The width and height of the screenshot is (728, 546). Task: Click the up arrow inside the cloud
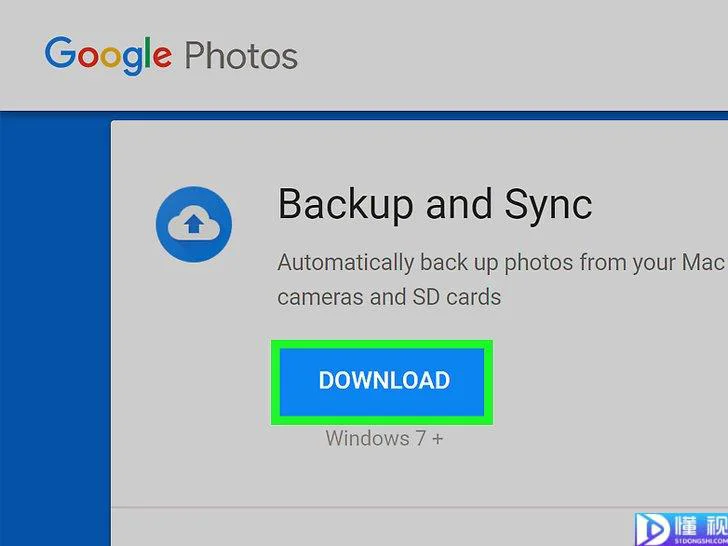pyautogui.click(x=194, y=225)
